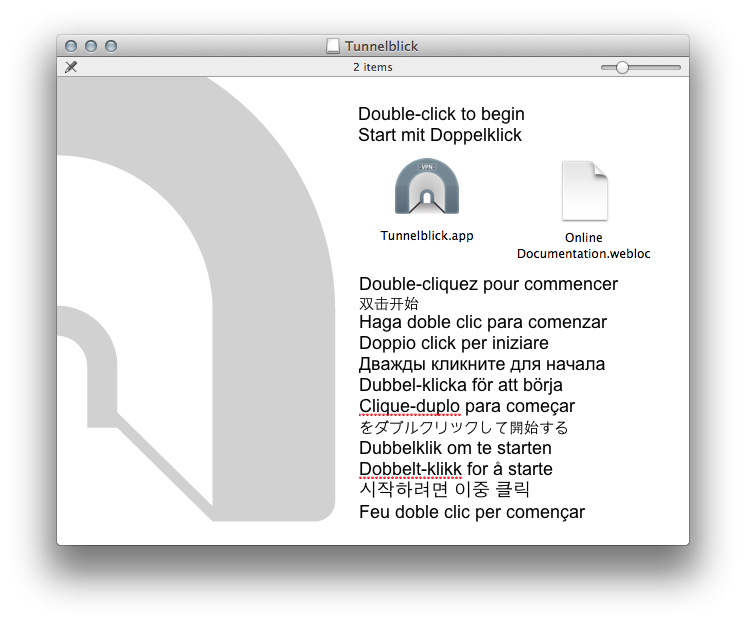The image size is (746, 624).
Task: Click the document proxy icon in title bar
Action: coord(333,46)
